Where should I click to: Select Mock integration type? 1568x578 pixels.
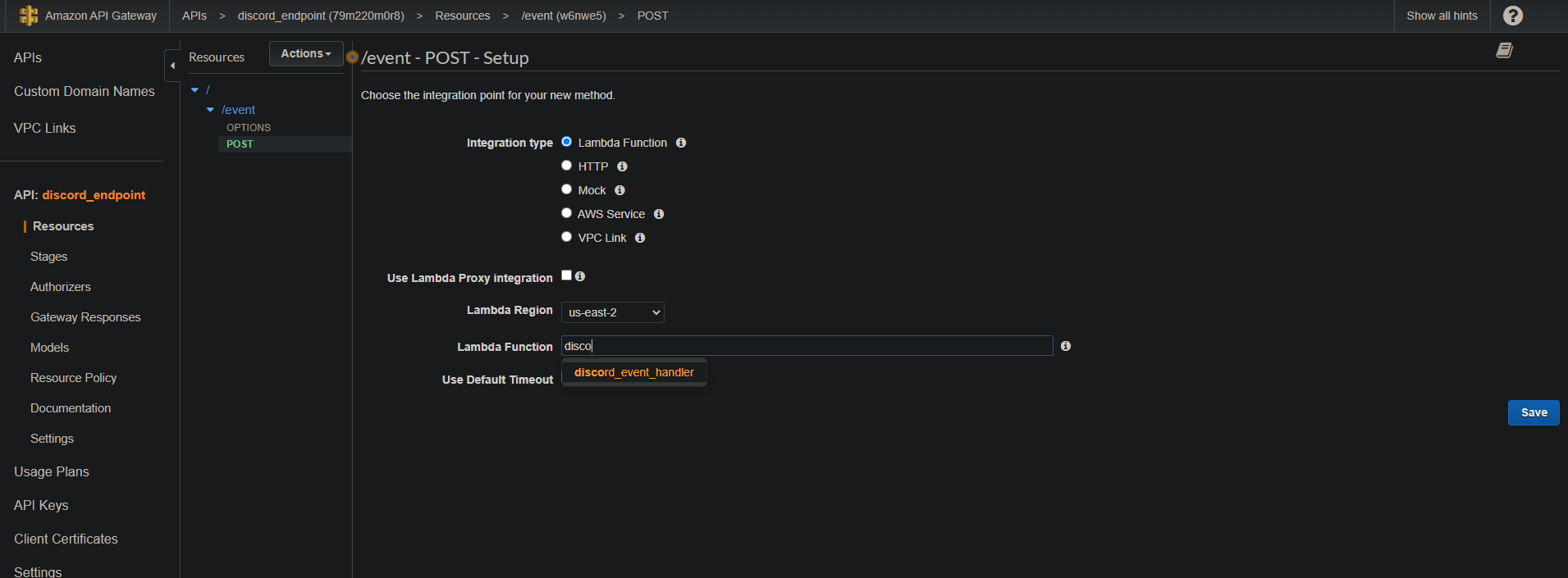(566, 189)
